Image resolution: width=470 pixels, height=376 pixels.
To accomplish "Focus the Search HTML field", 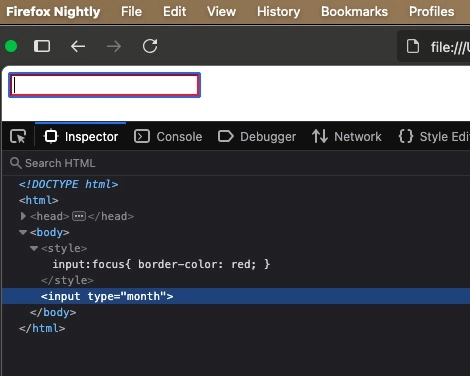I will (x=239, y=163).
